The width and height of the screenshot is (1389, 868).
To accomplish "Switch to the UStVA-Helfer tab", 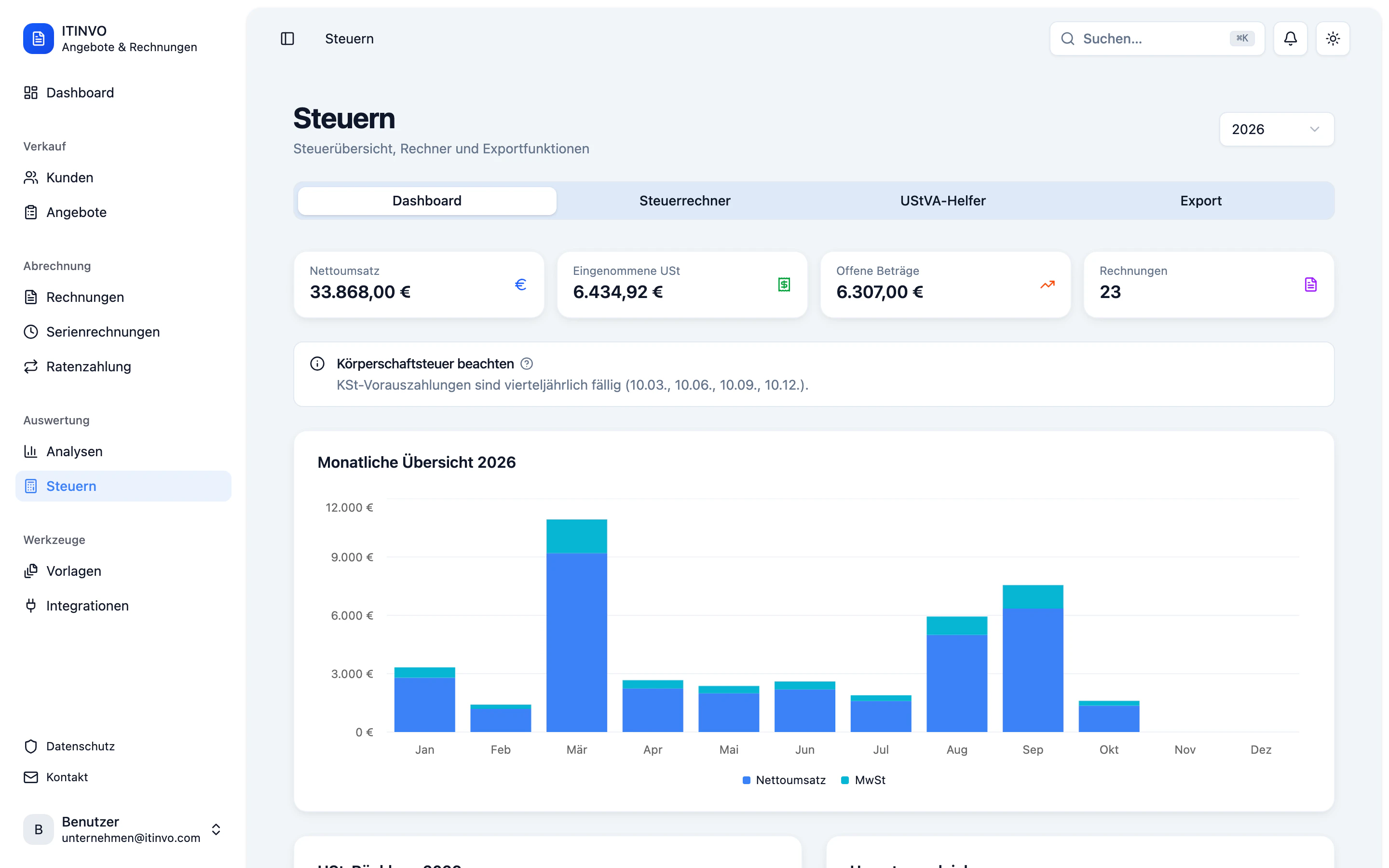I will (942, 201).
